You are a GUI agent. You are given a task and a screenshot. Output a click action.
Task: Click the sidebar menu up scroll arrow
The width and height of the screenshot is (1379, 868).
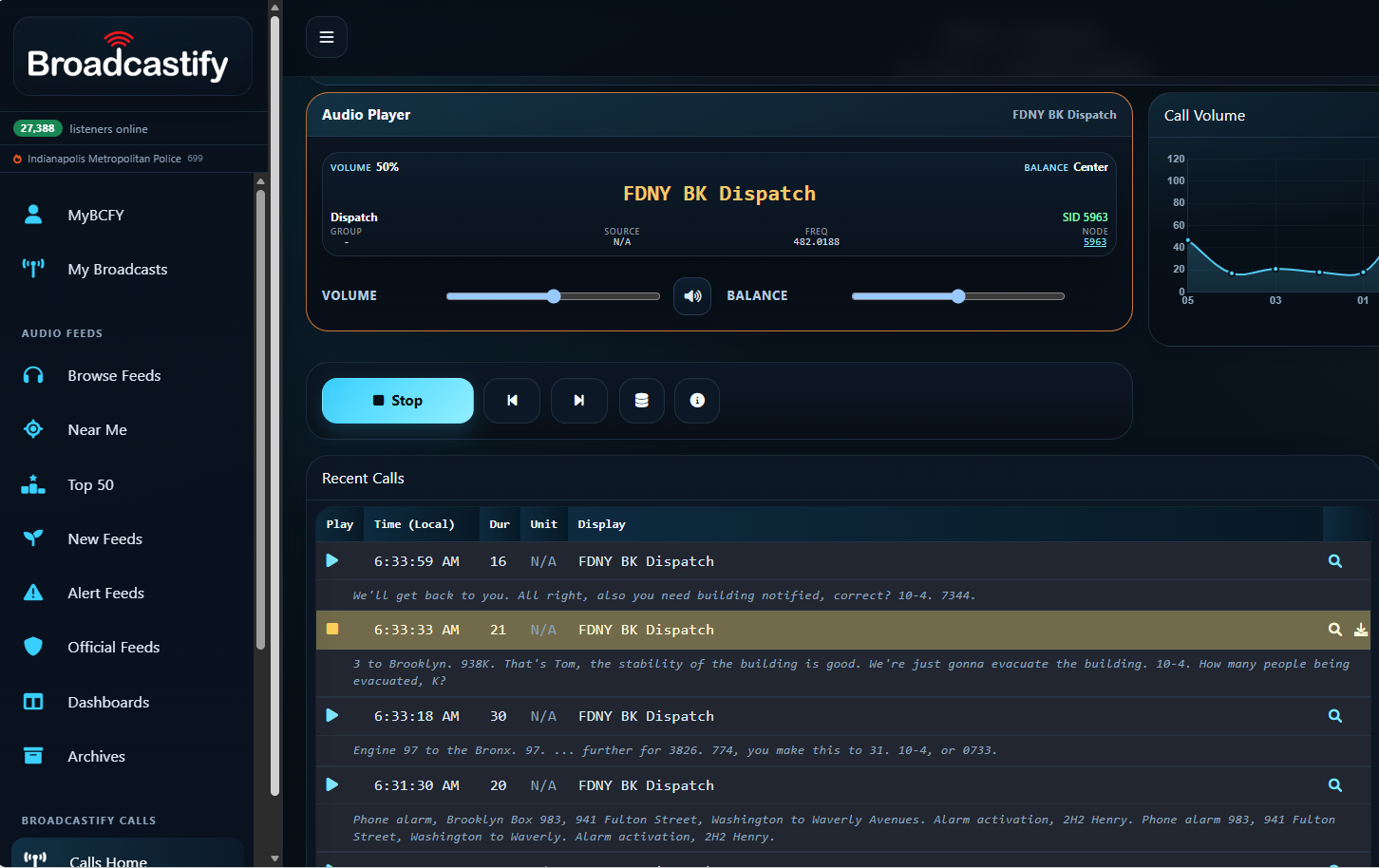pos(260,180)
